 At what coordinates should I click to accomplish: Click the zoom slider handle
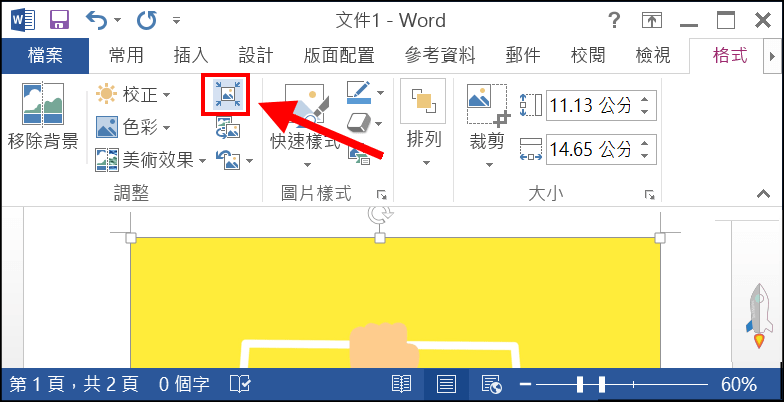point(602,384)
